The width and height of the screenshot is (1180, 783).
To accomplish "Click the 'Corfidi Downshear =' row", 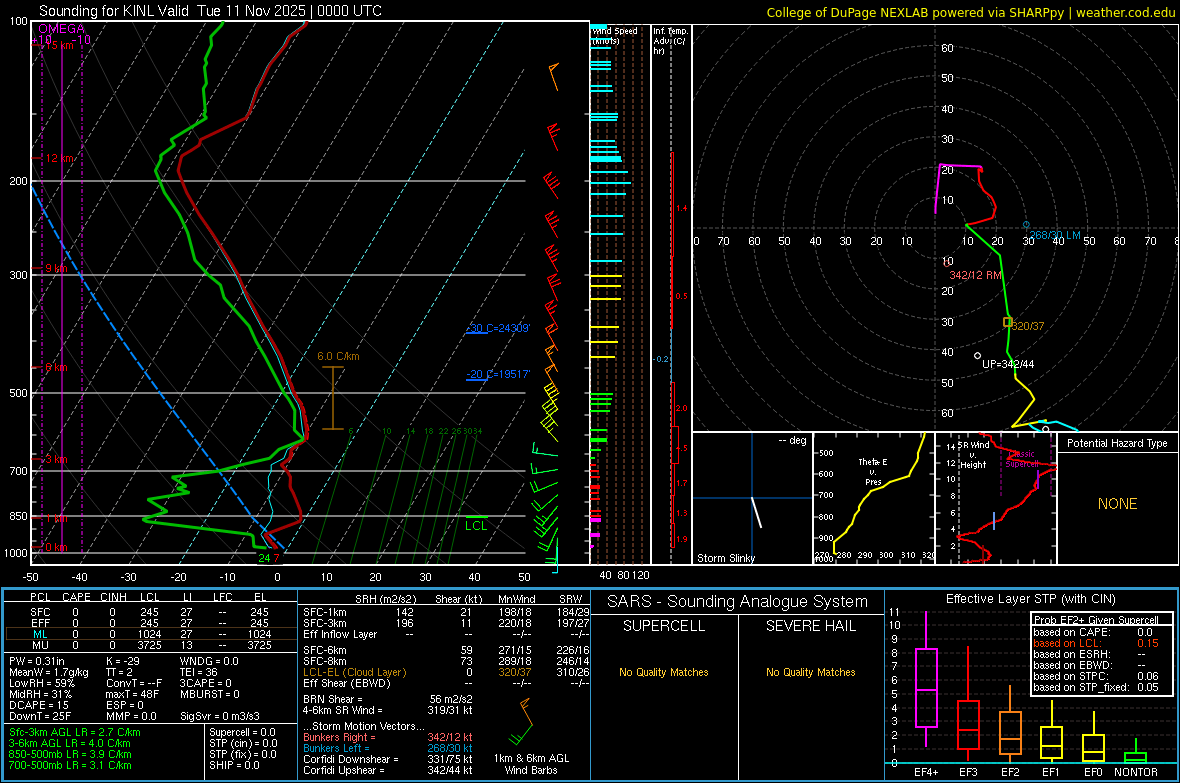I will pos(388,759).
